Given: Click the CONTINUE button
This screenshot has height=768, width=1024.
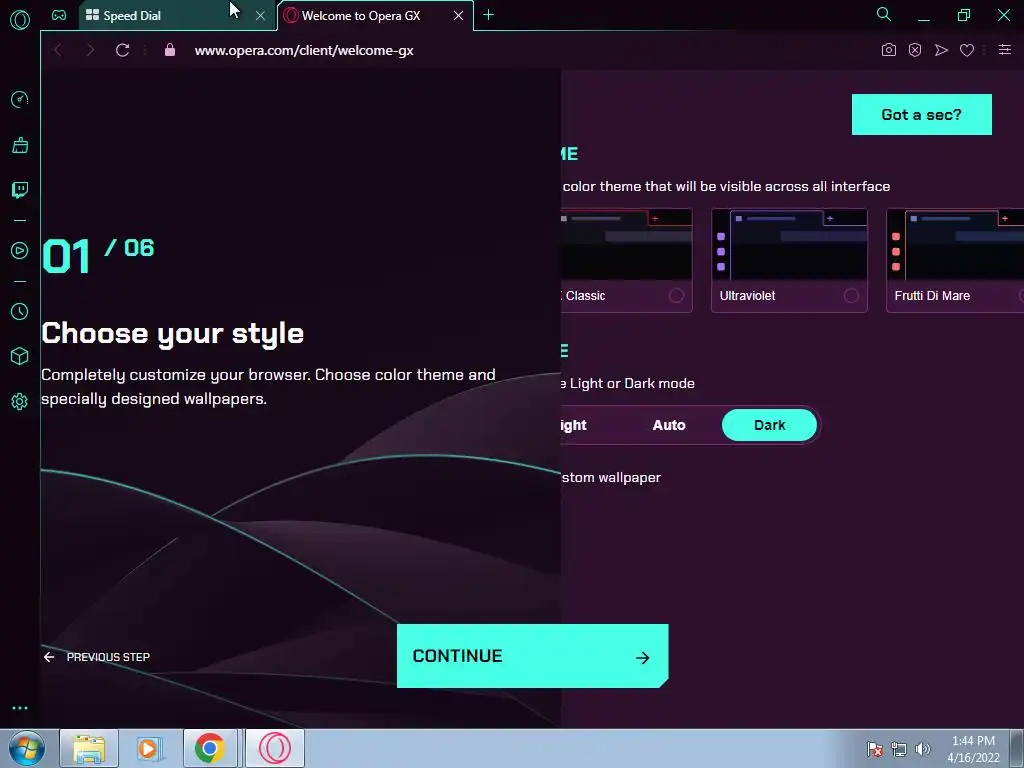Looking at the screenshot, I should pyautogui.click(x=532, y=656).
